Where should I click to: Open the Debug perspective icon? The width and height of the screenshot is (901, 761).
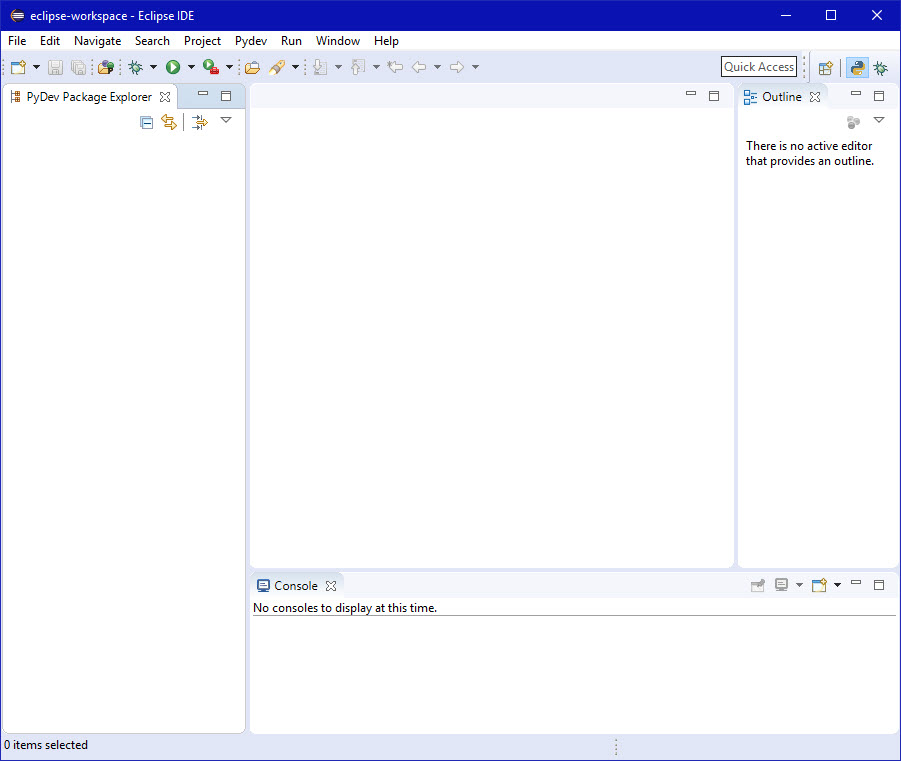pyautogui.click(x=880, y=67)
